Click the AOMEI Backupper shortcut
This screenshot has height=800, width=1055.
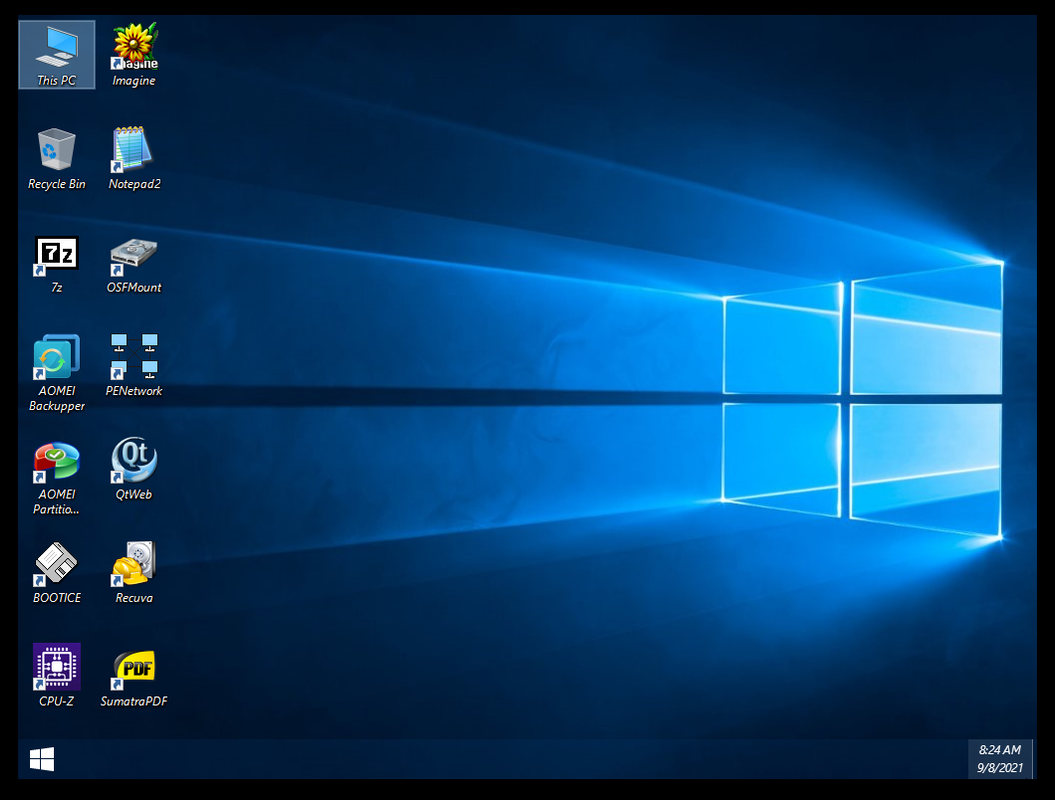pyautogui.click(x=57, y=373)
